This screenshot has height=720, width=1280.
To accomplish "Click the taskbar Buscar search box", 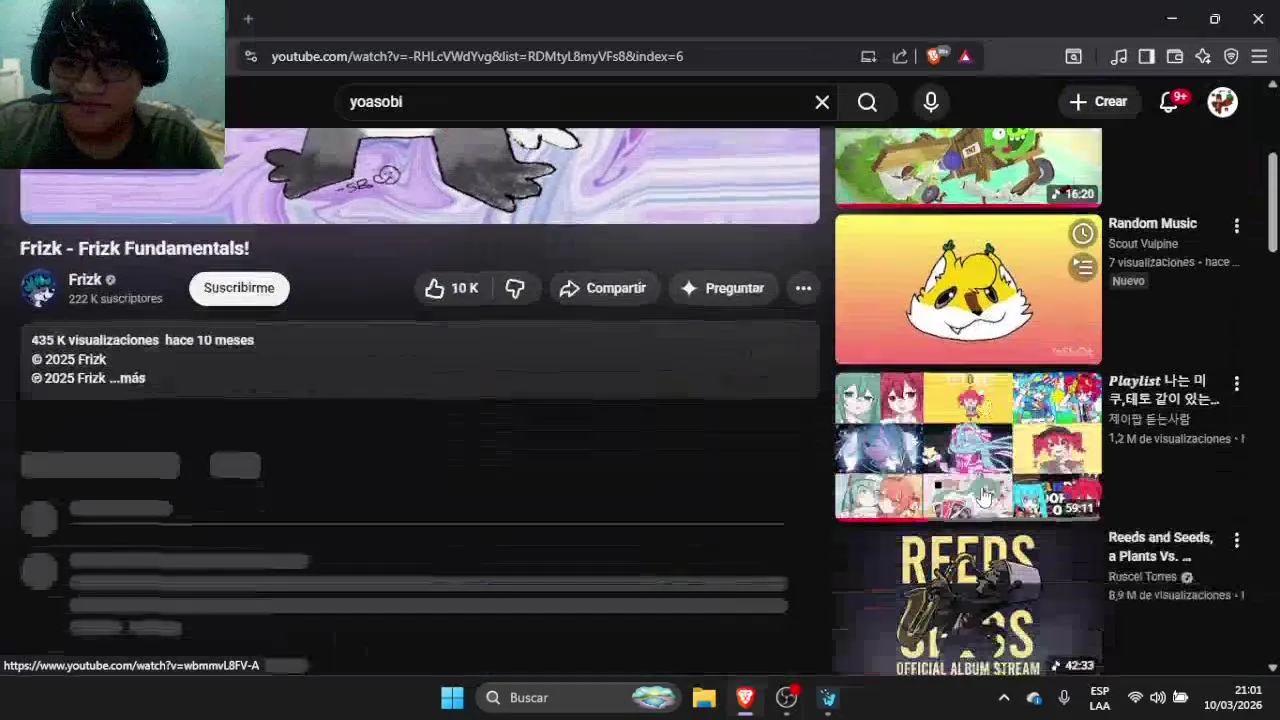I will (579, 698).
